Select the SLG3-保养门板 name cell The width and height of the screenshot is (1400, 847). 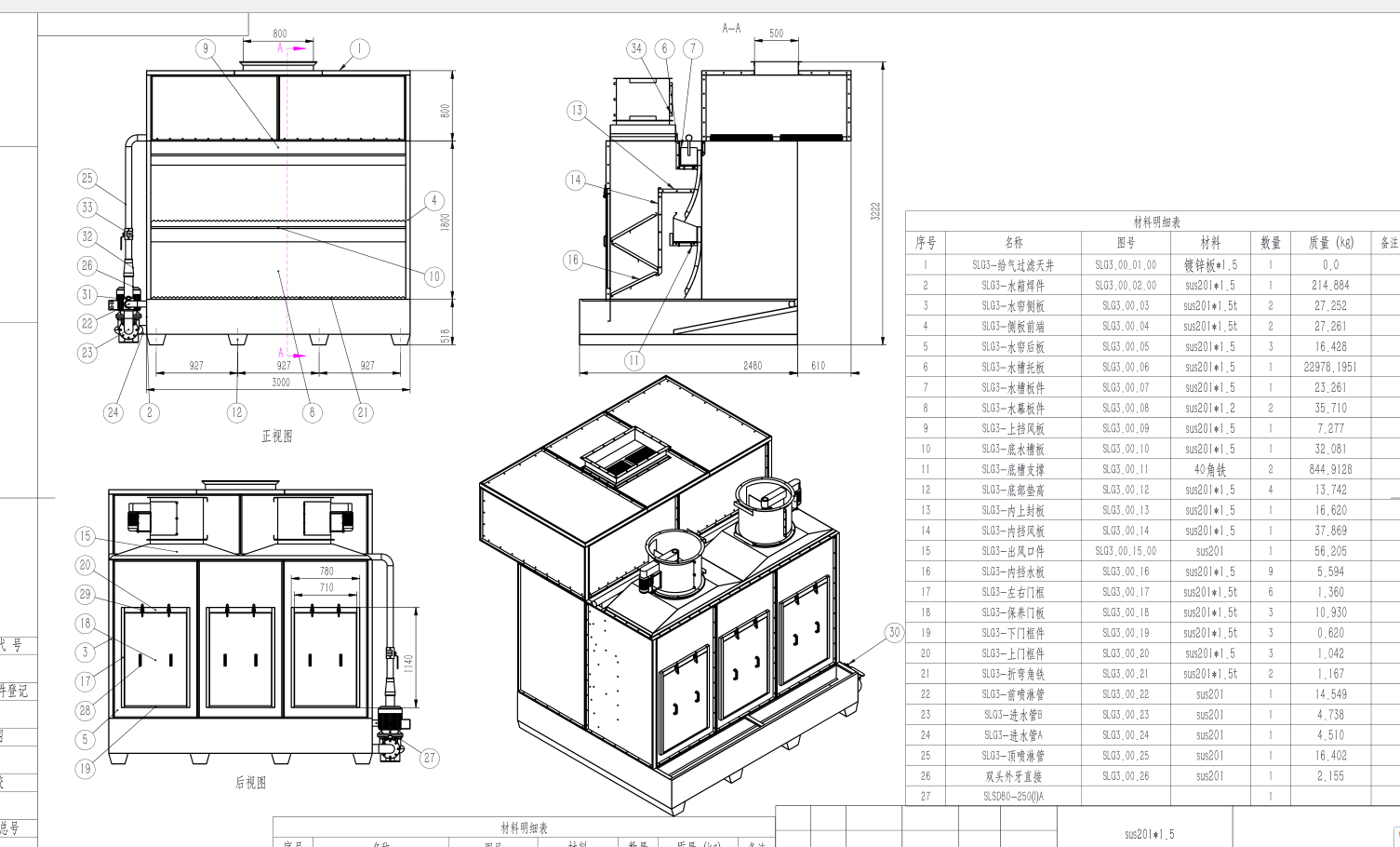[x=1013, y=612]
